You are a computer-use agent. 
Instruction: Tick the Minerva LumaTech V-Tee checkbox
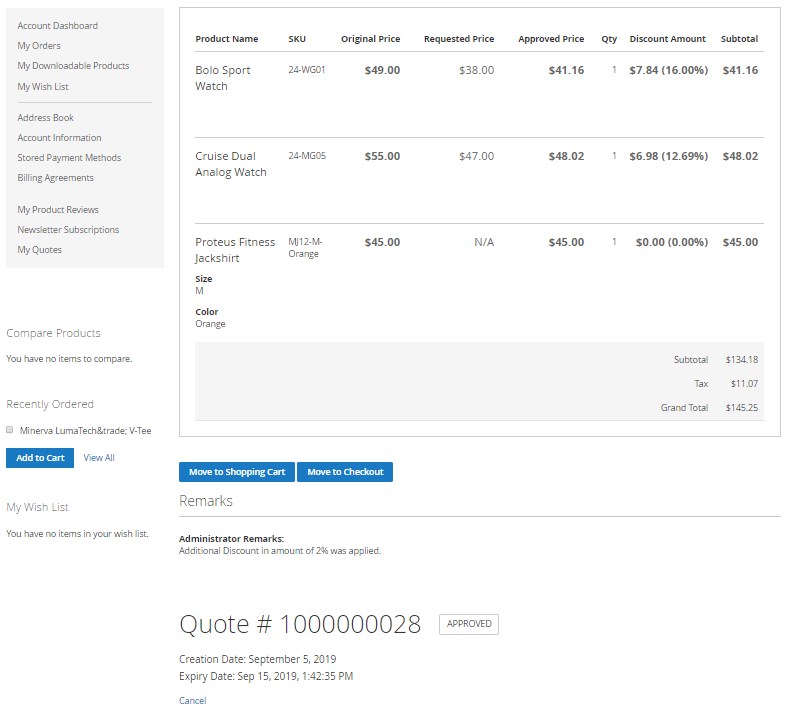click(10, 430)
